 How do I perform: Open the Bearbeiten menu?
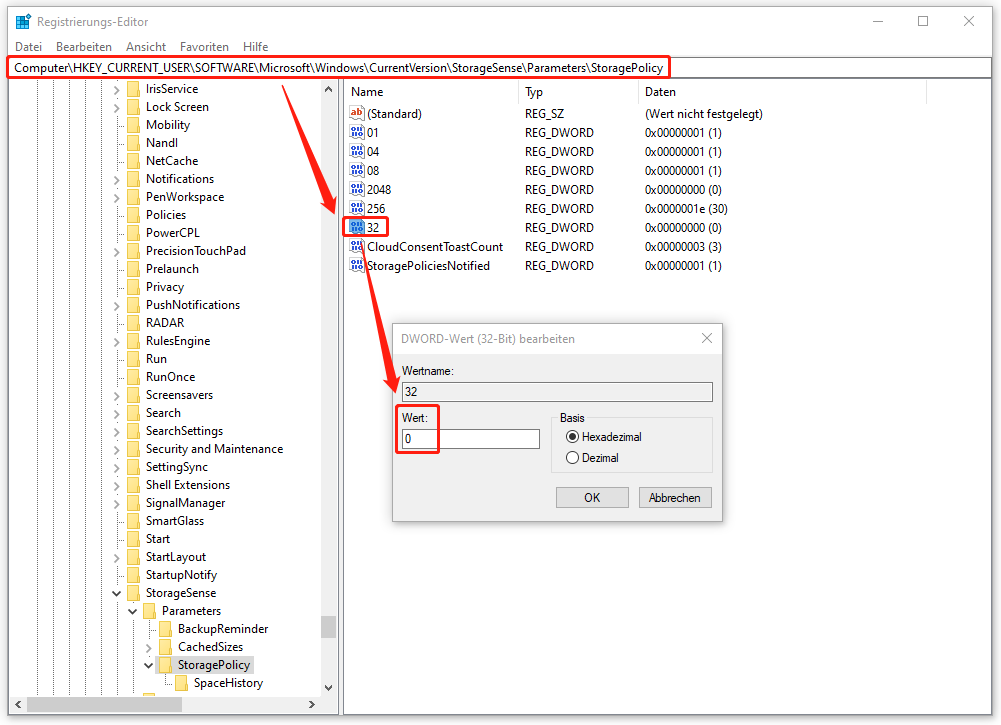click(84, 47)
